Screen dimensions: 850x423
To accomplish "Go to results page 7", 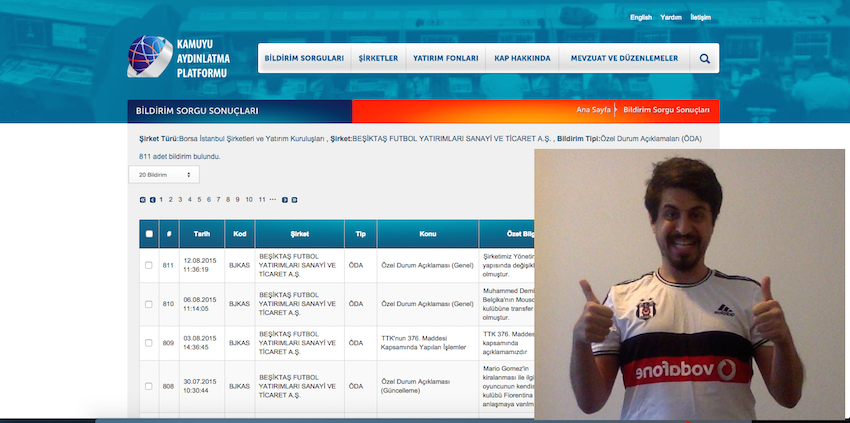I will point(218,200).
